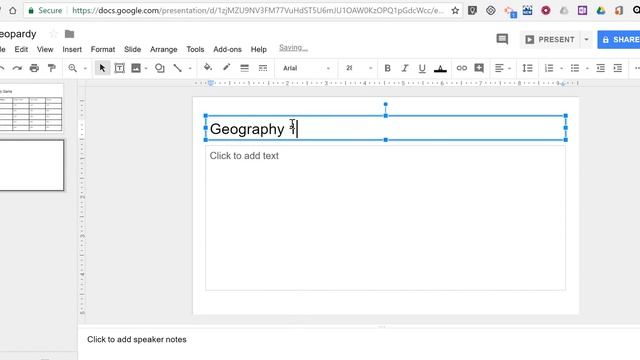Click the Line spacing icon
Screen dimensions: 640x360
pos(527,68)
